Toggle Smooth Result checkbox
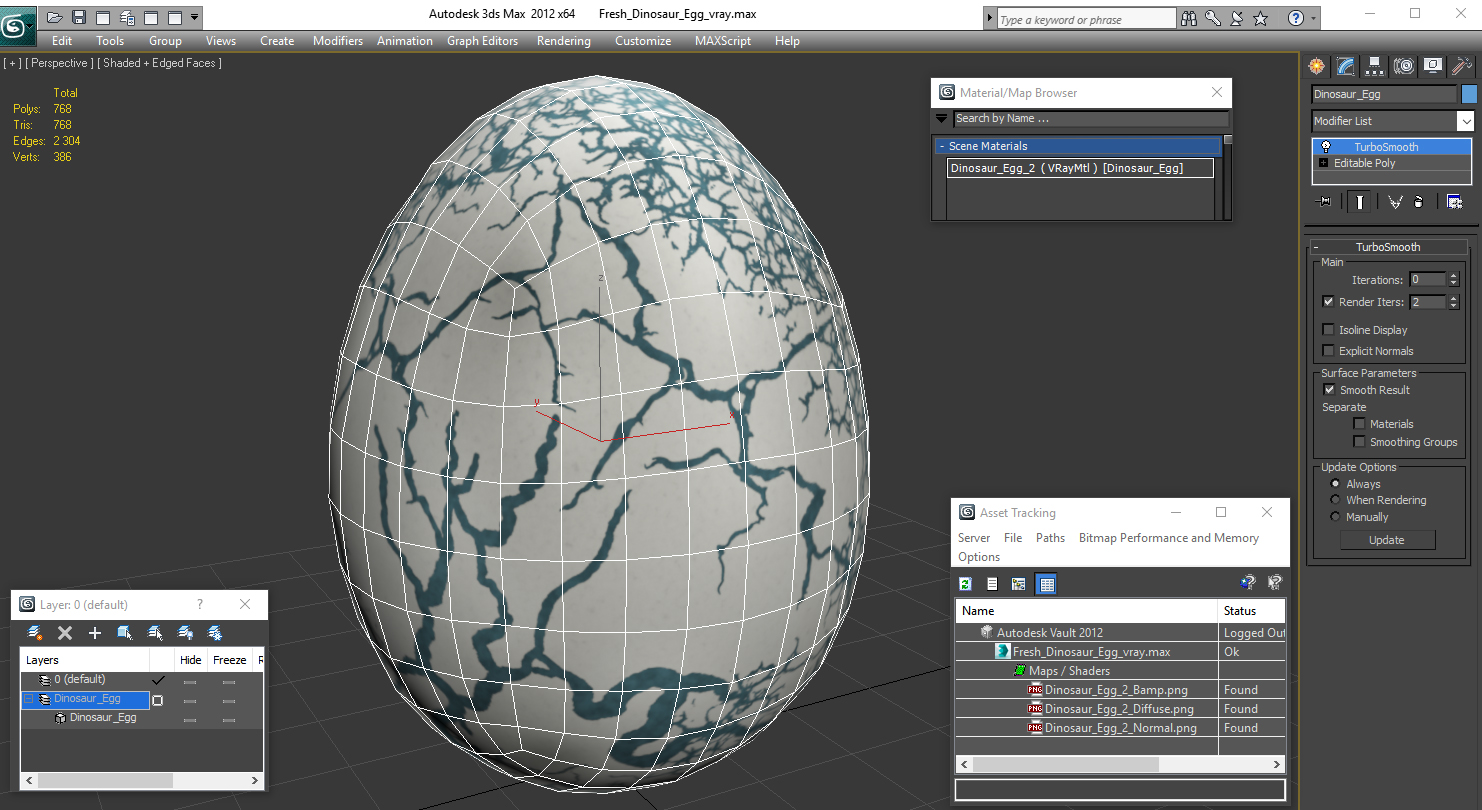The image size is (1482, 810). coord(1329,389)
